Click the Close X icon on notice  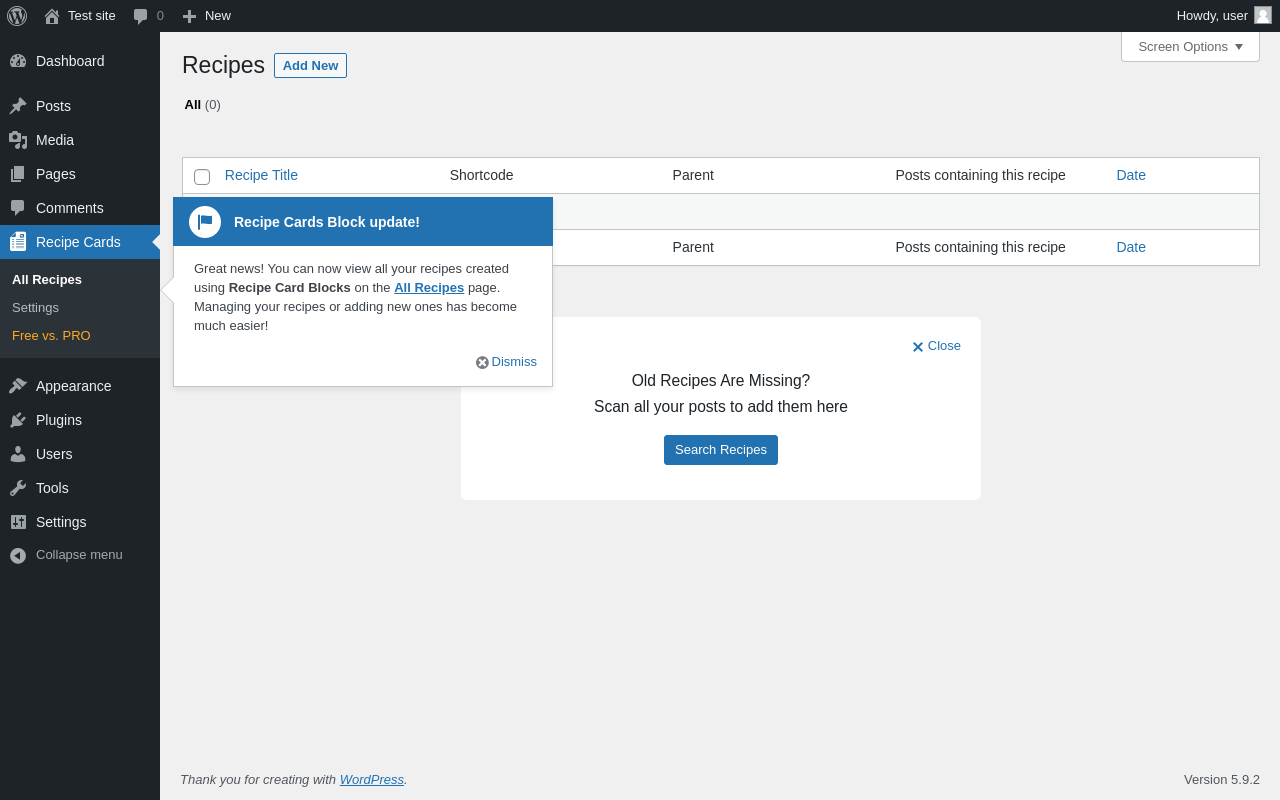[918, 347]
